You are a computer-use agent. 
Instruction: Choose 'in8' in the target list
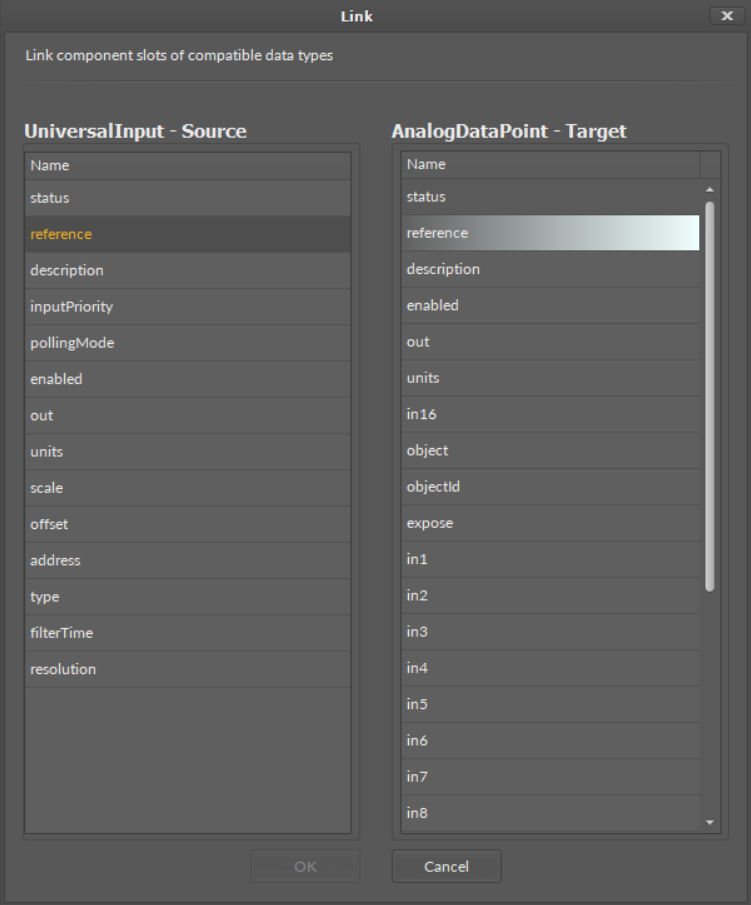[x=550, y=813]
